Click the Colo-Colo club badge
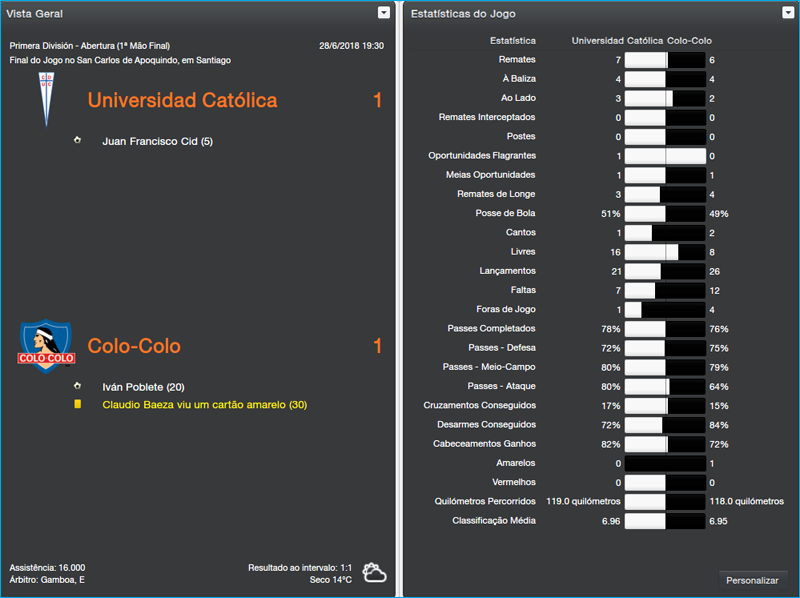This screenshot has height=598, width=800. (x=46, y=346)
